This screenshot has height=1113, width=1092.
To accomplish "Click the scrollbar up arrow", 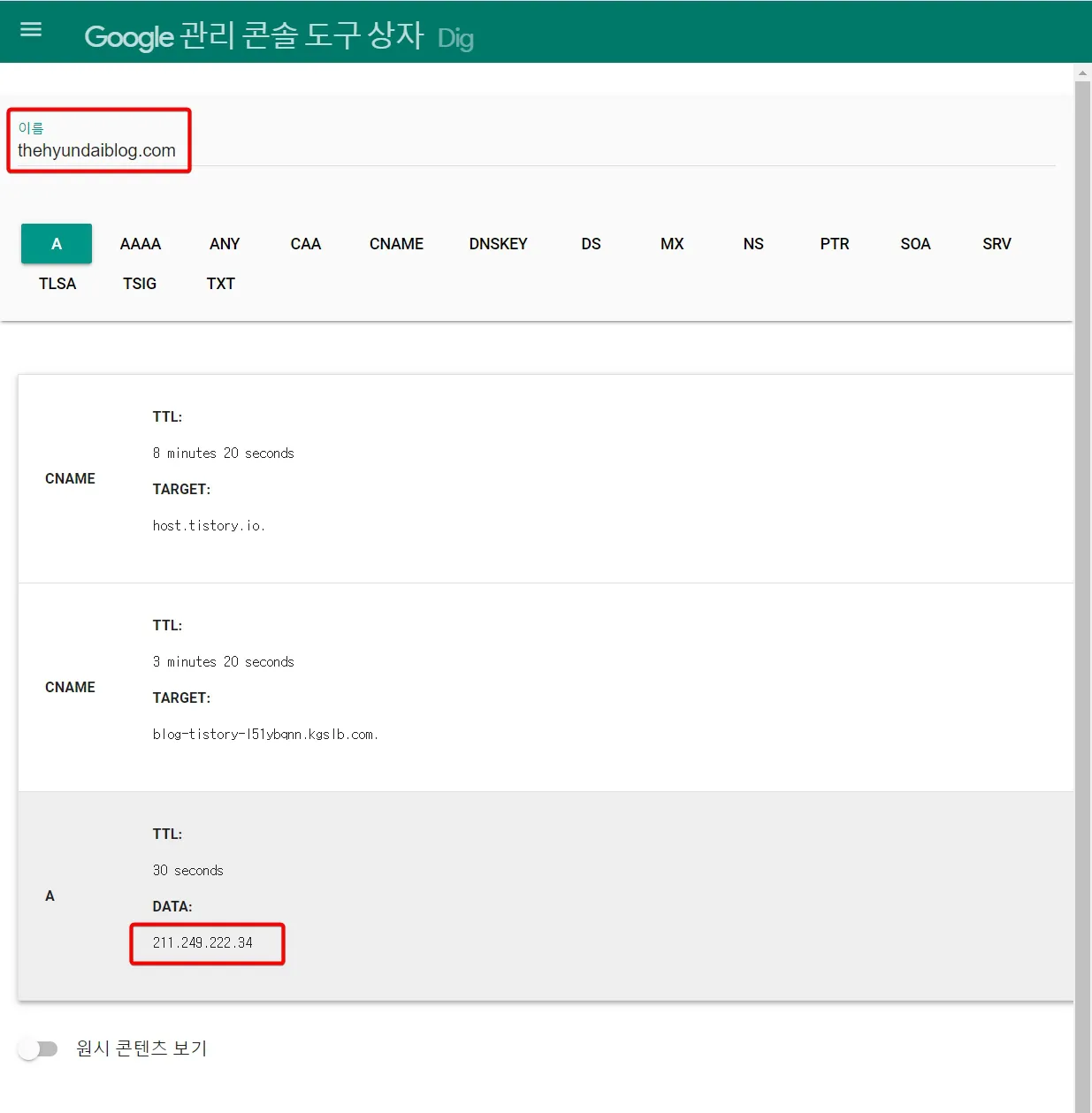I will coord(1082,72).
